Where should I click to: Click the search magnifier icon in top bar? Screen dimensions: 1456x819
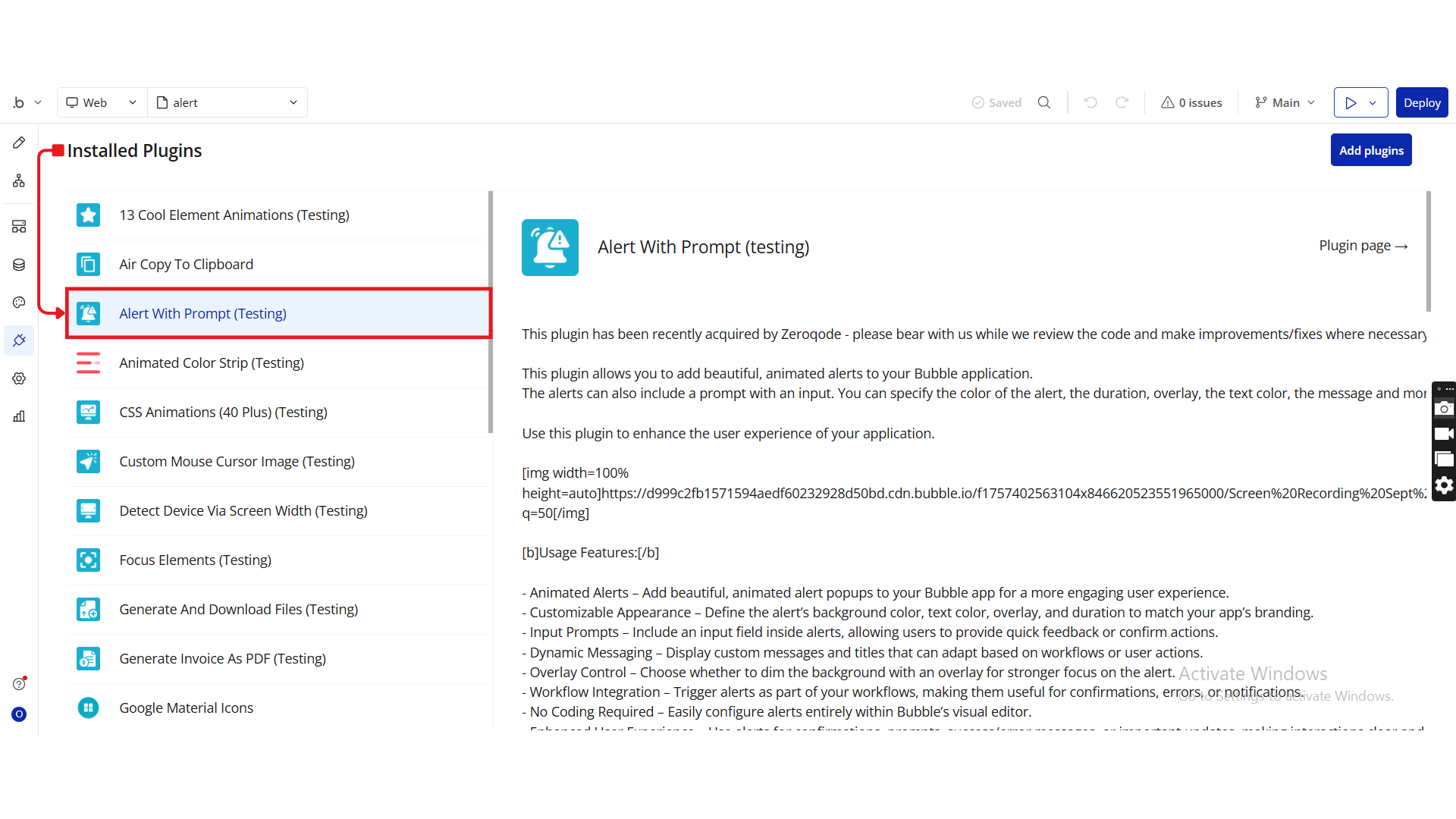click(x=1044, y=102)
